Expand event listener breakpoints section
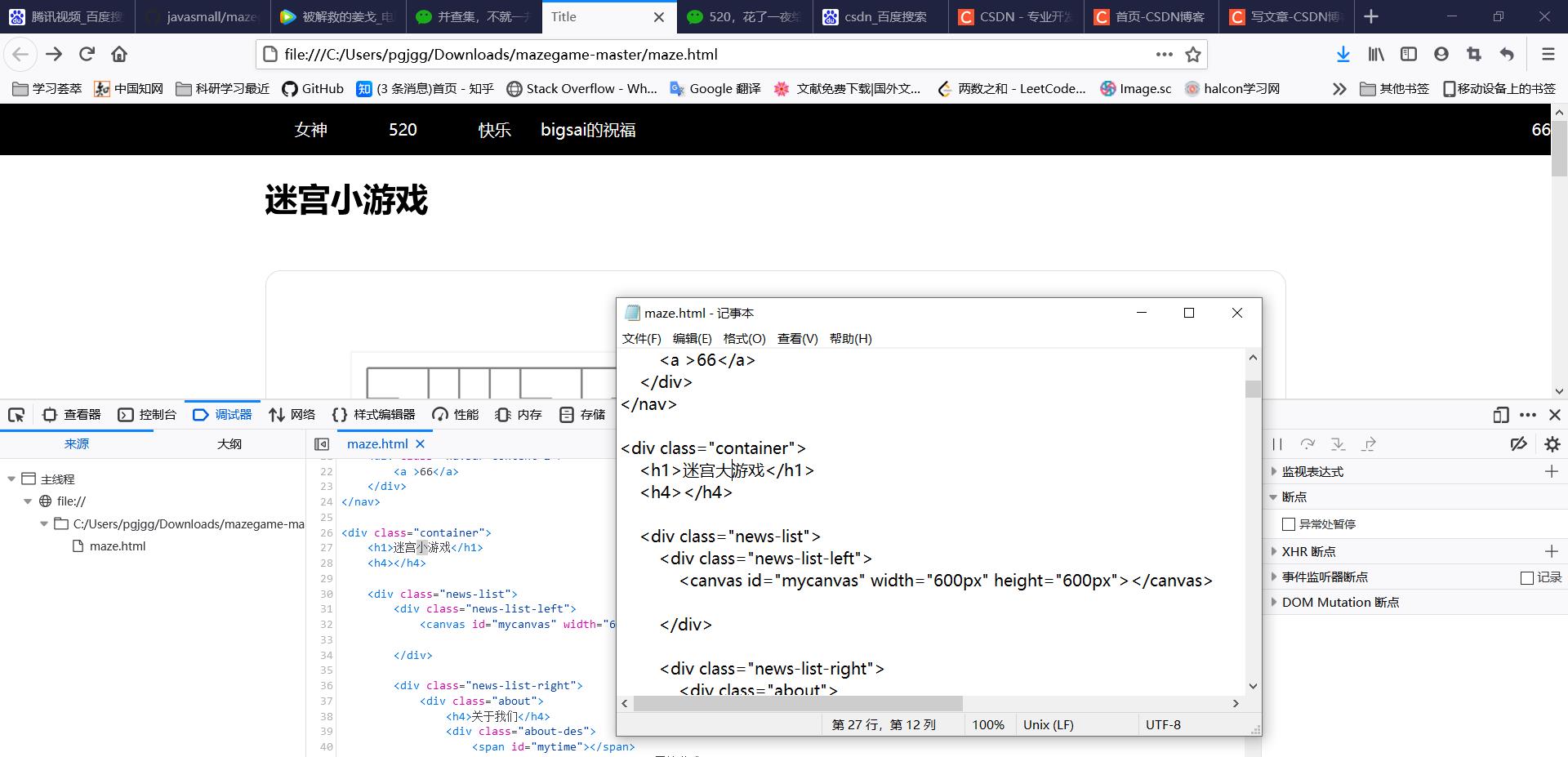This screenshot has width=1568, height=757. [1273, 577]
